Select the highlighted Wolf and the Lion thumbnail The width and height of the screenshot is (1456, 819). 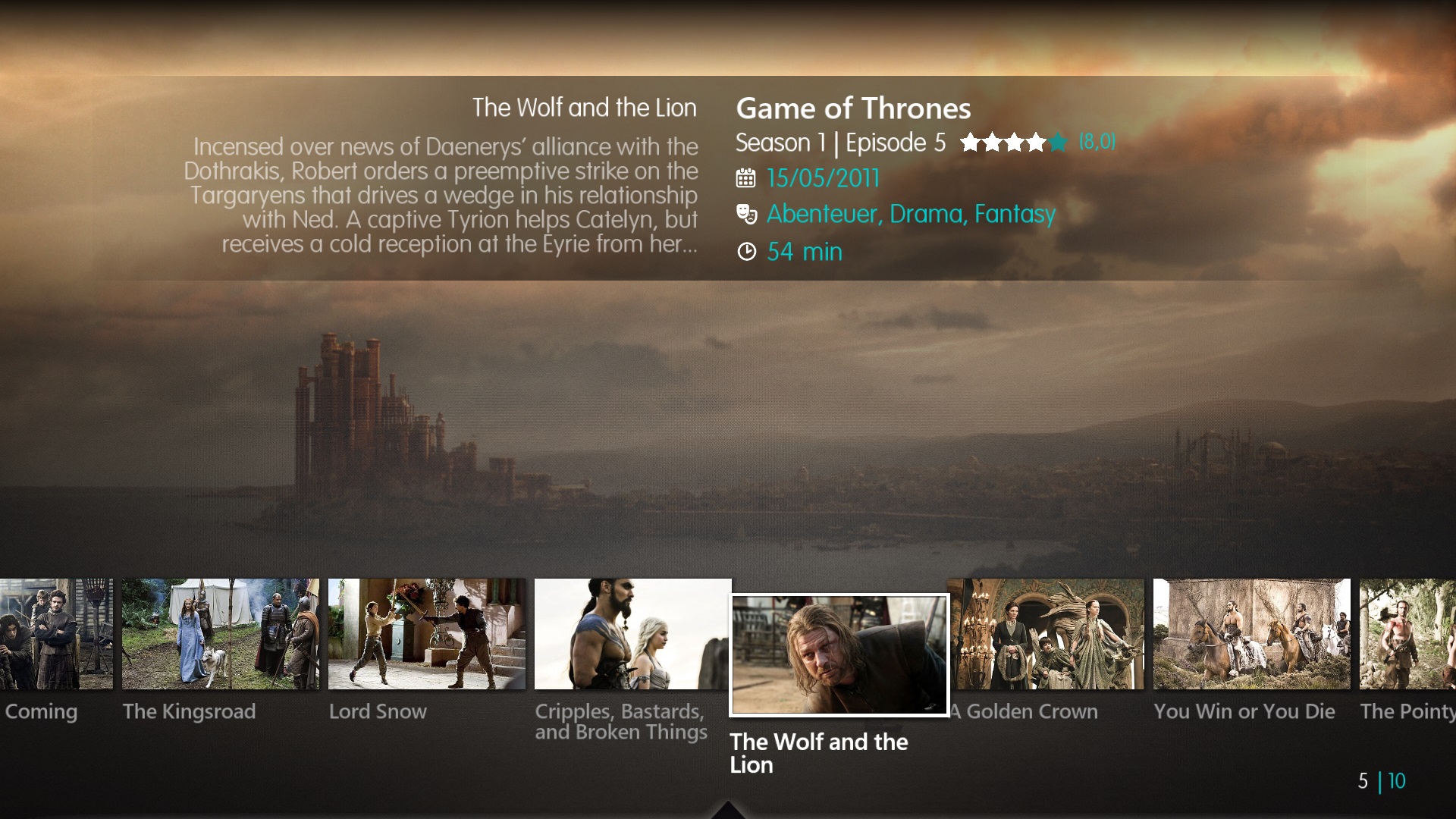pyautogui.click(x=839, y=655)
